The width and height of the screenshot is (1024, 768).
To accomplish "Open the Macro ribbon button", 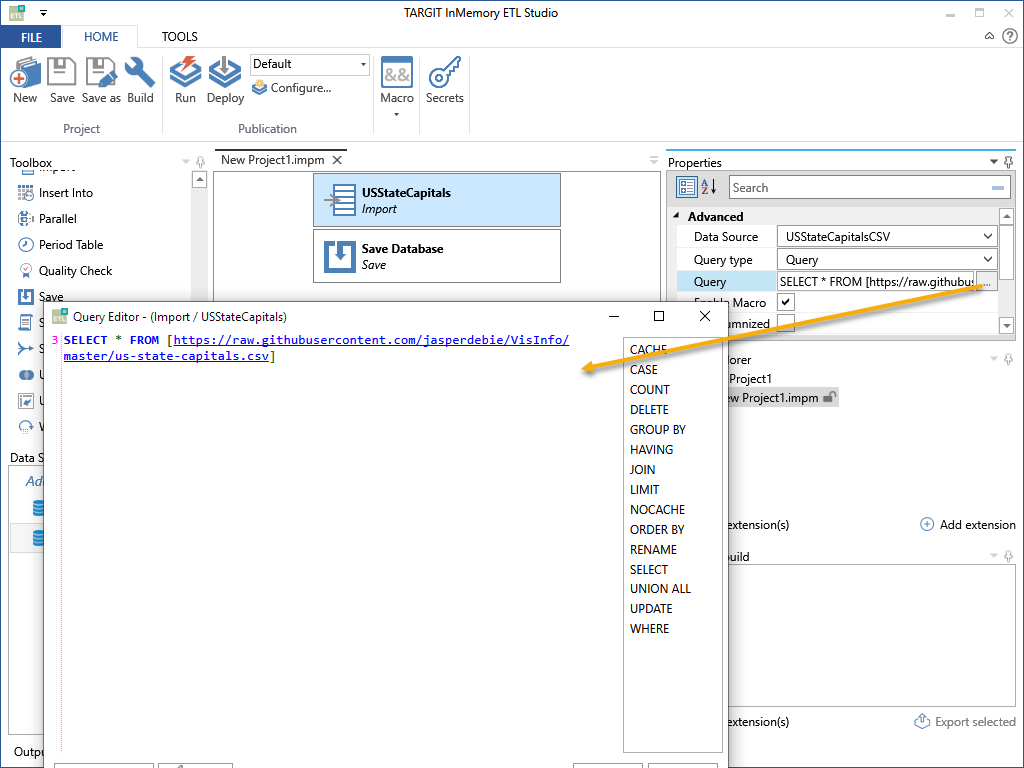I will pos(397,86).
